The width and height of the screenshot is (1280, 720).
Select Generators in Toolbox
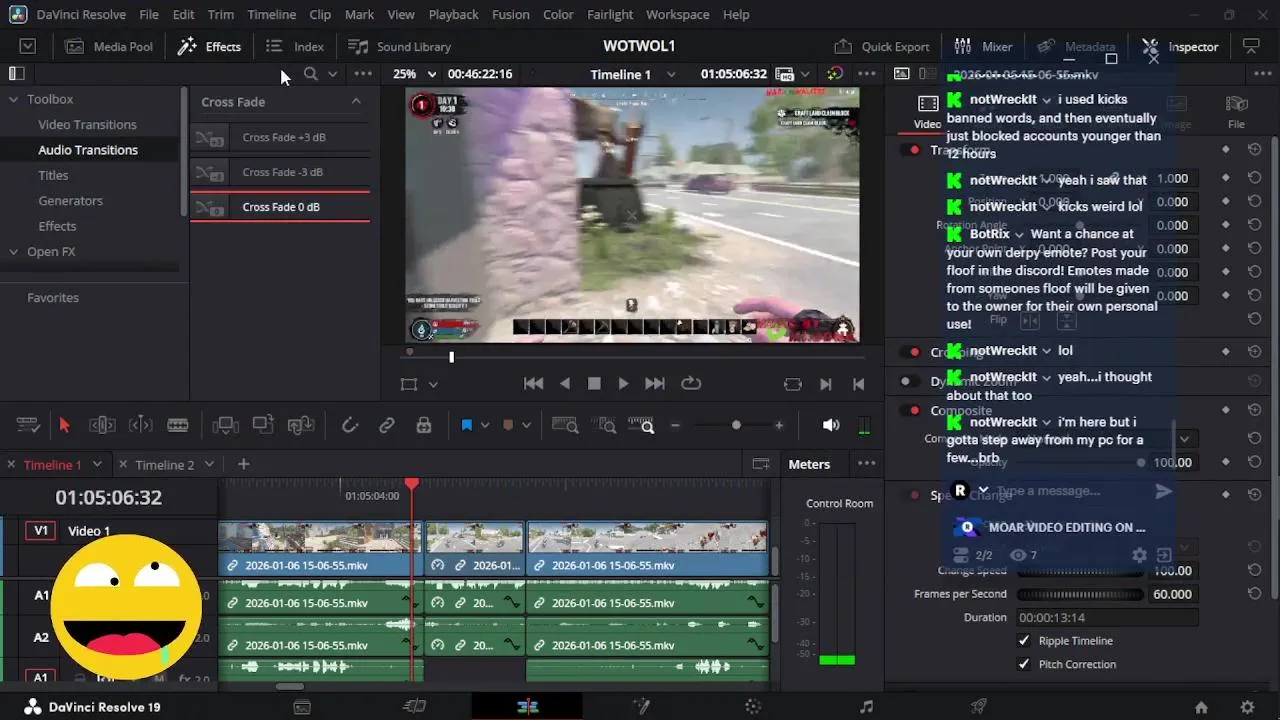point(70,200)
